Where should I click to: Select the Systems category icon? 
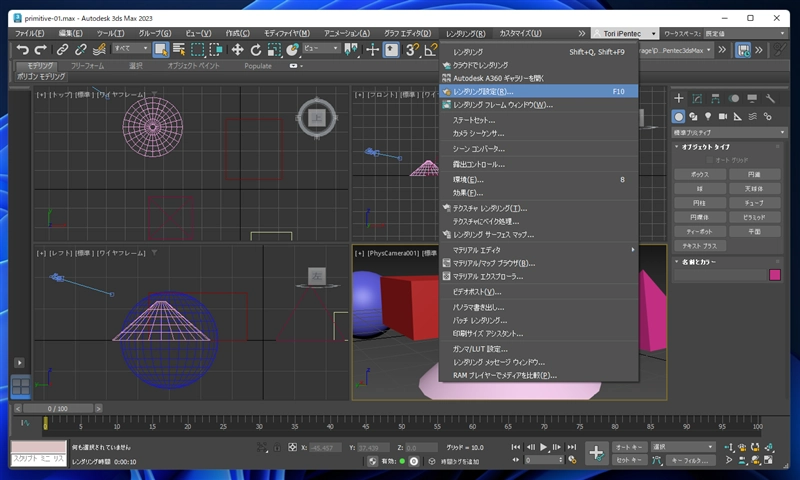pyautogui.click(x=767, y=117)
